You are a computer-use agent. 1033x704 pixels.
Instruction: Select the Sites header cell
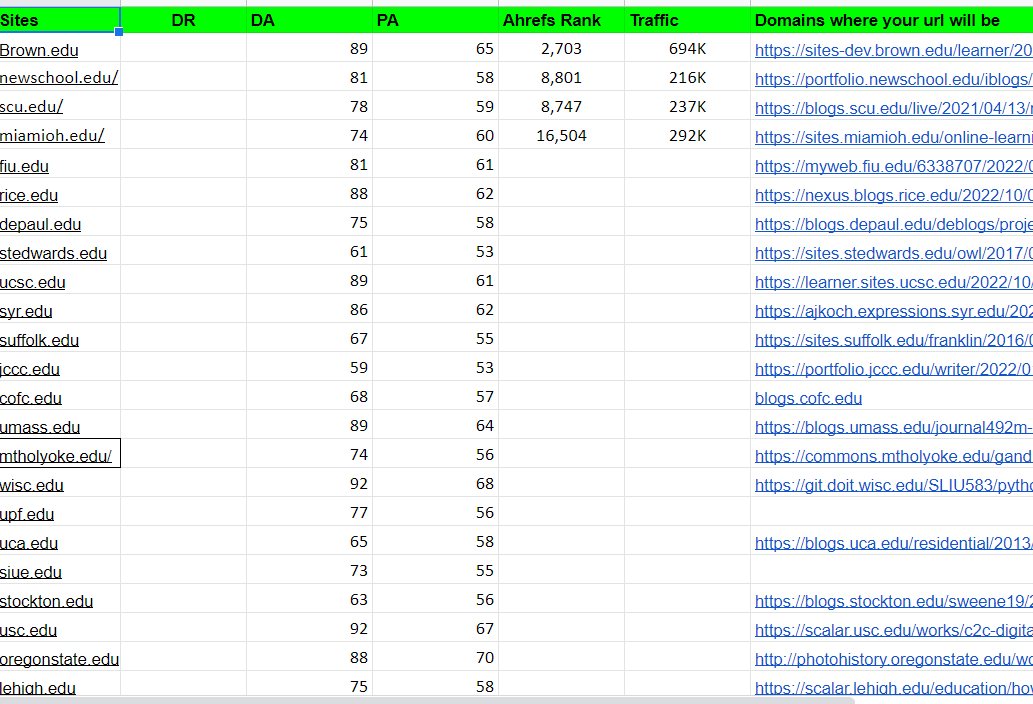click(x=60, y=20)
